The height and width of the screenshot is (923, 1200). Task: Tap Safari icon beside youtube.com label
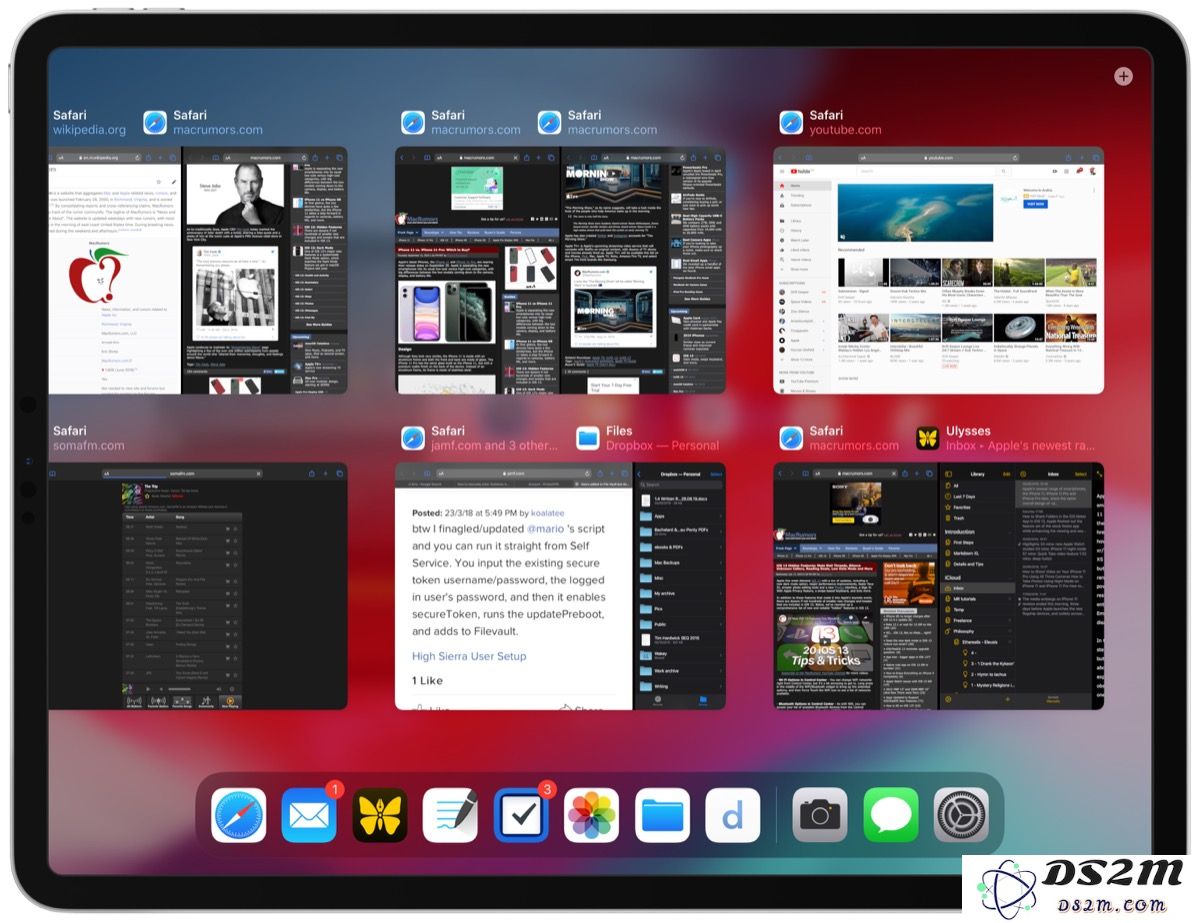click(792, 123)
